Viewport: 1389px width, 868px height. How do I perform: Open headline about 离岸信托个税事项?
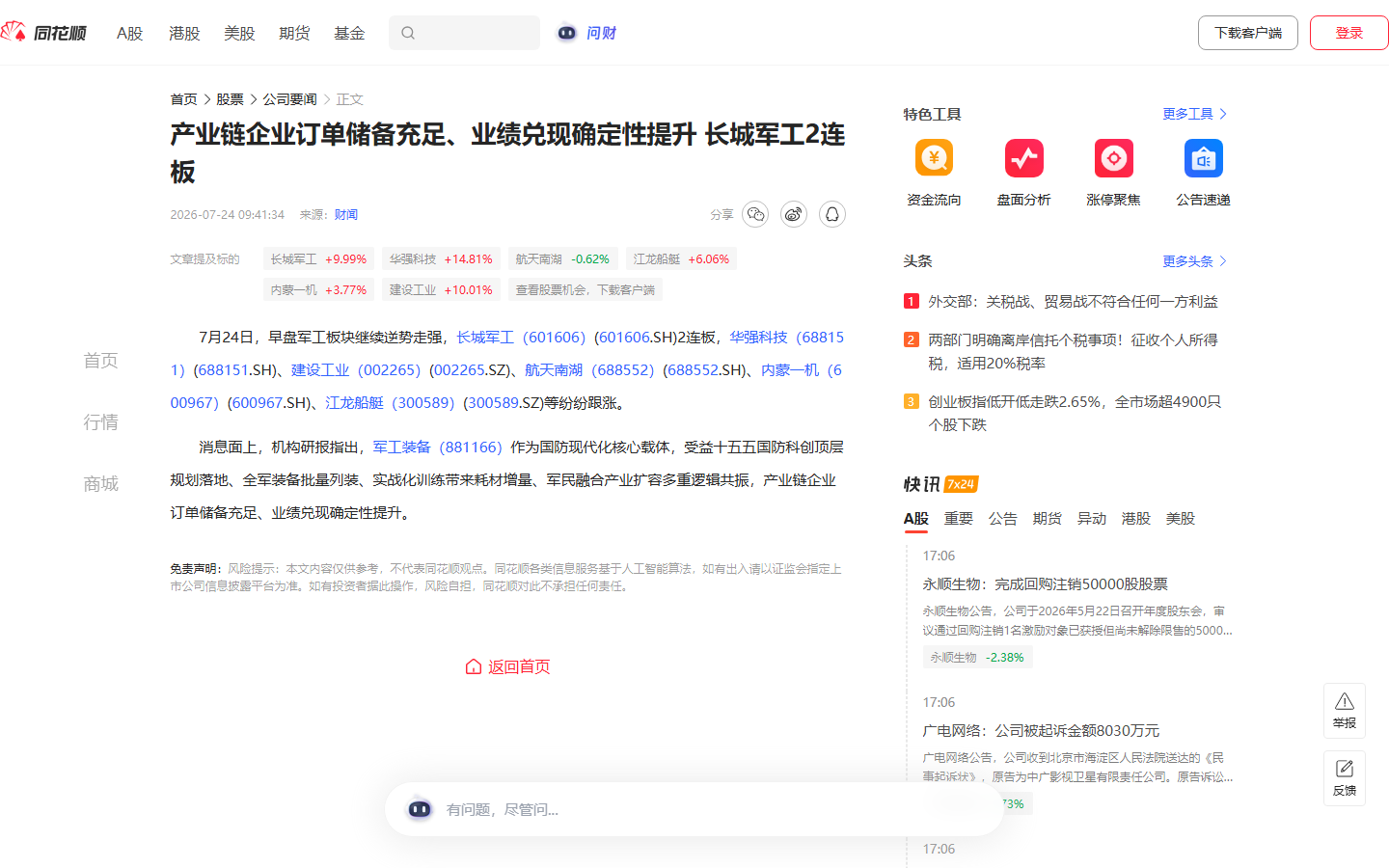[1073, 352]
